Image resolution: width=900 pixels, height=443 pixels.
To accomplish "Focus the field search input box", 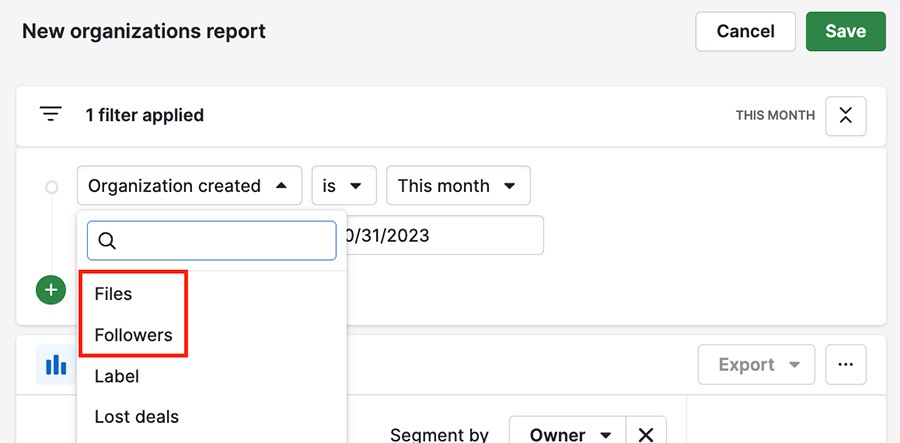I will click(212, 240).
